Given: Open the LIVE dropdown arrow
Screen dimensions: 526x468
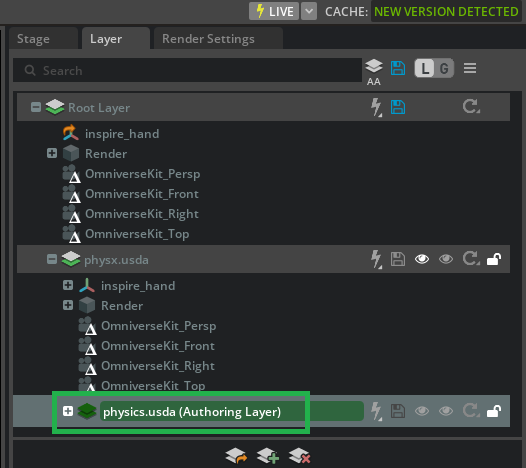Looking at the screenshot, I should (x=309, y=11).
